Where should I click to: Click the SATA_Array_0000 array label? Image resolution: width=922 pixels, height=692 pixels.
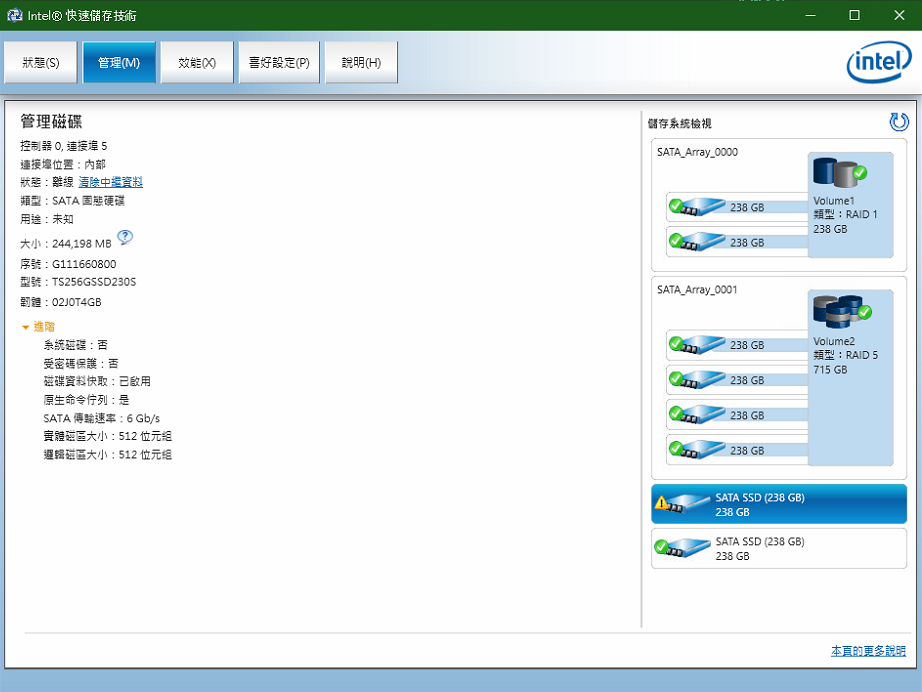click(x=697, y=152)
